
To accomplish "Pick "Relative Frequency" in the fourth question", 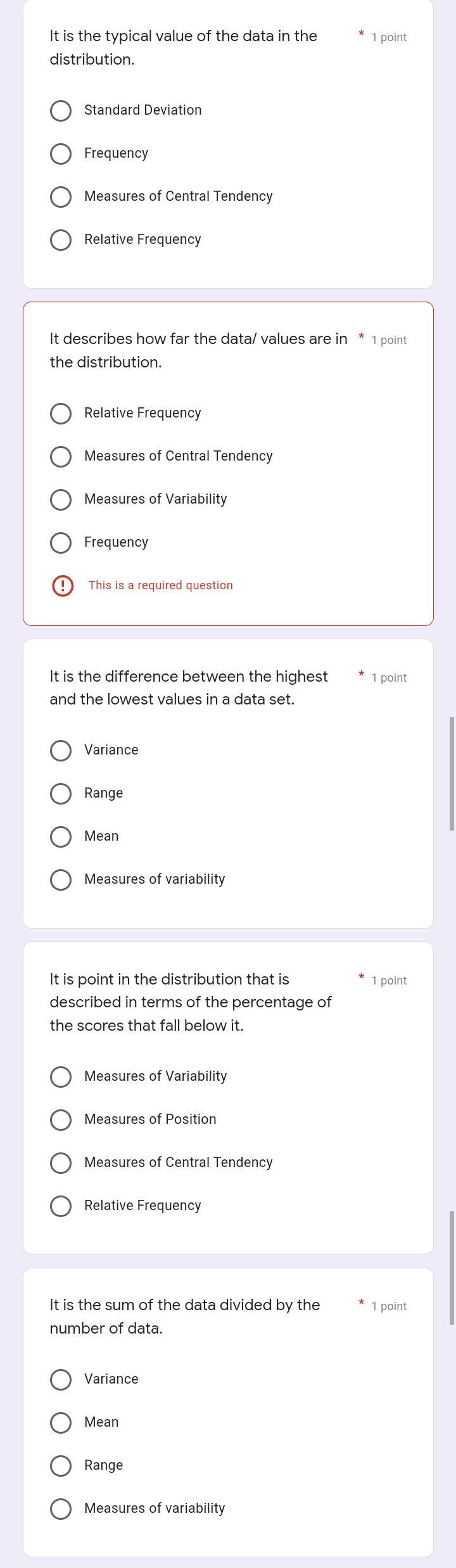I will [61, 1206].
